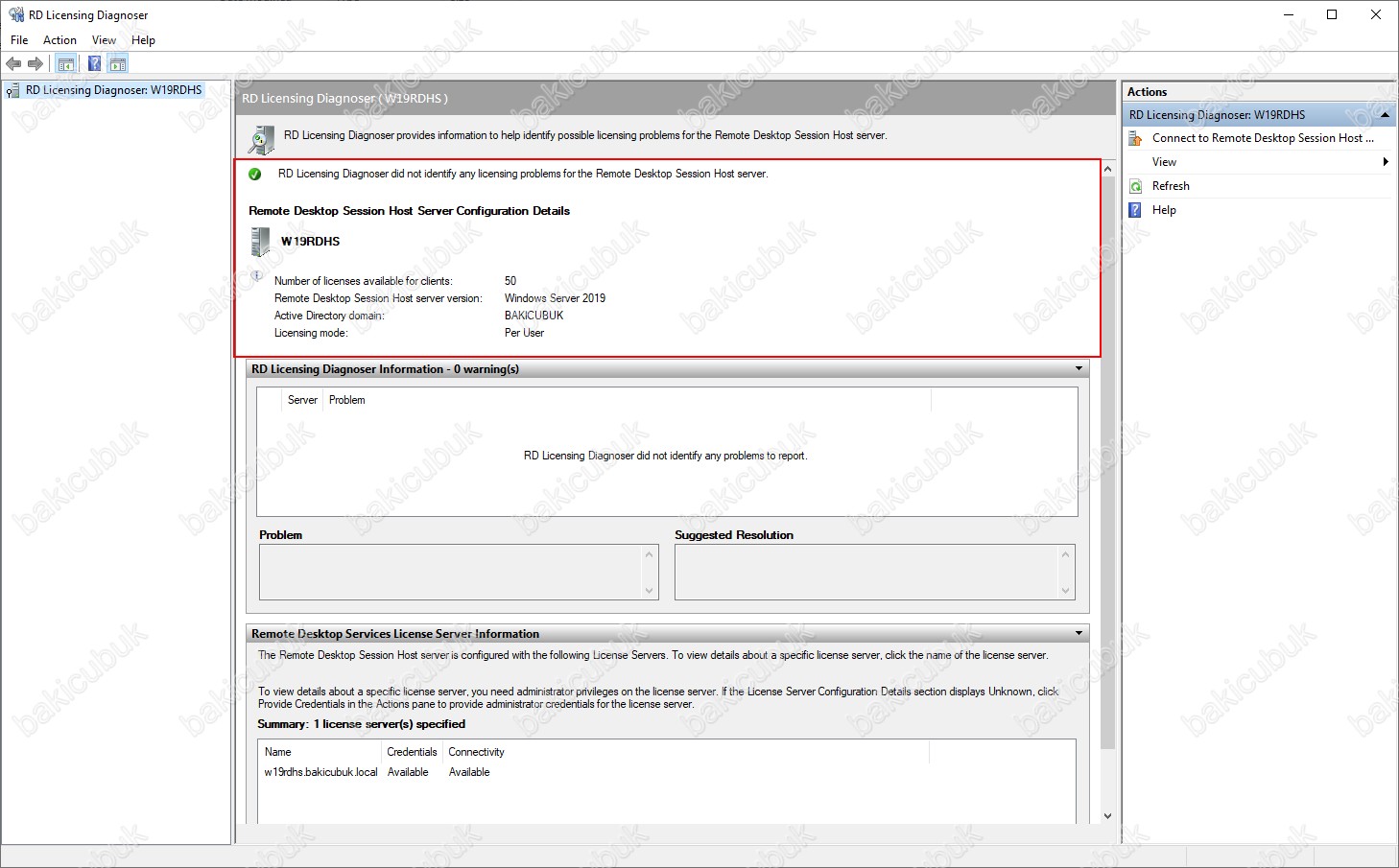1399x868 pixels.
Task: Toggle the Show/Hide Console Tree toolbar icon
Action: (x=66, y=64)
